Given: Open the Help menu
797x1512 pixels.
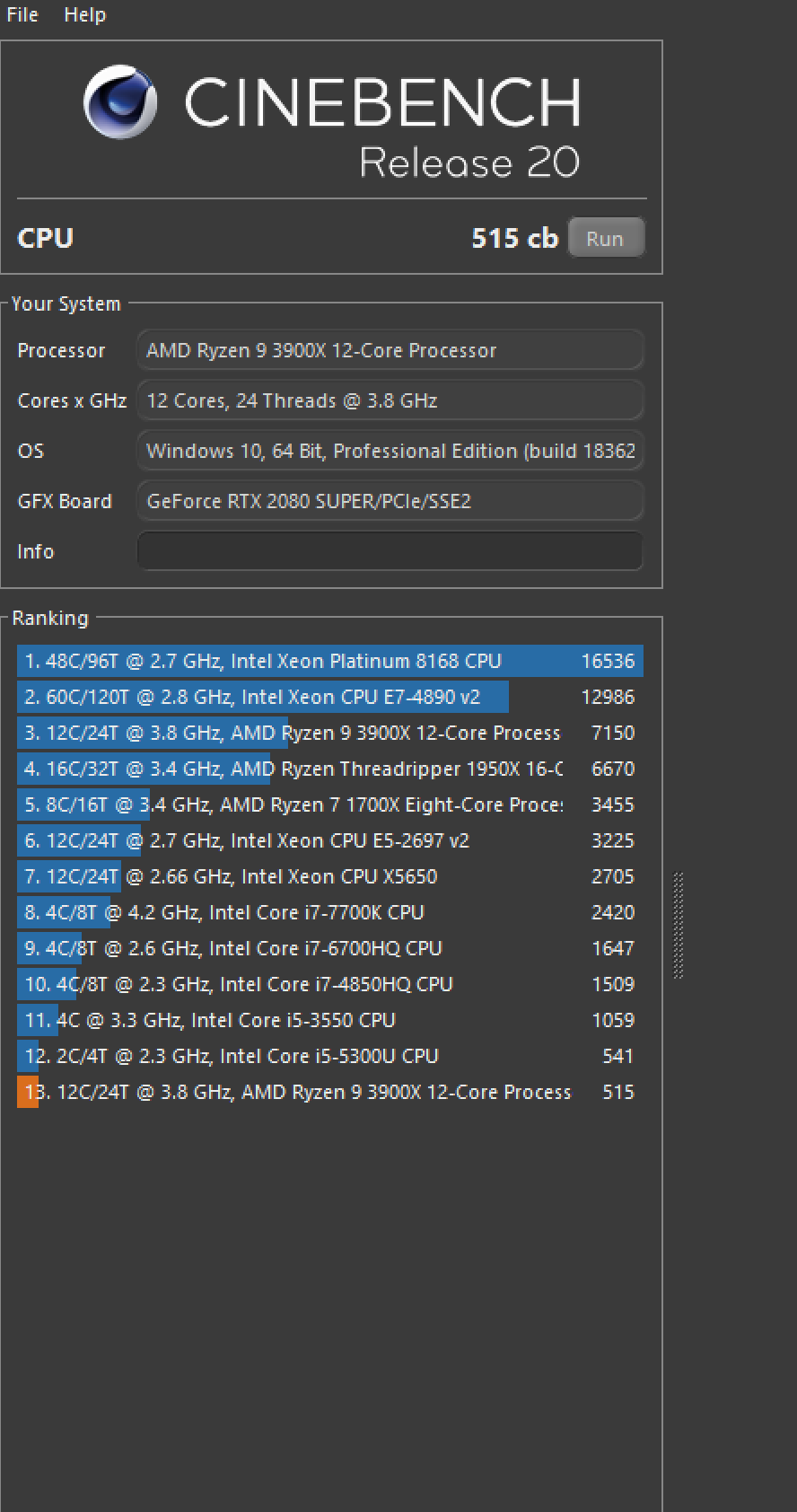Looking at the screenshot, I should click(85, 14).
